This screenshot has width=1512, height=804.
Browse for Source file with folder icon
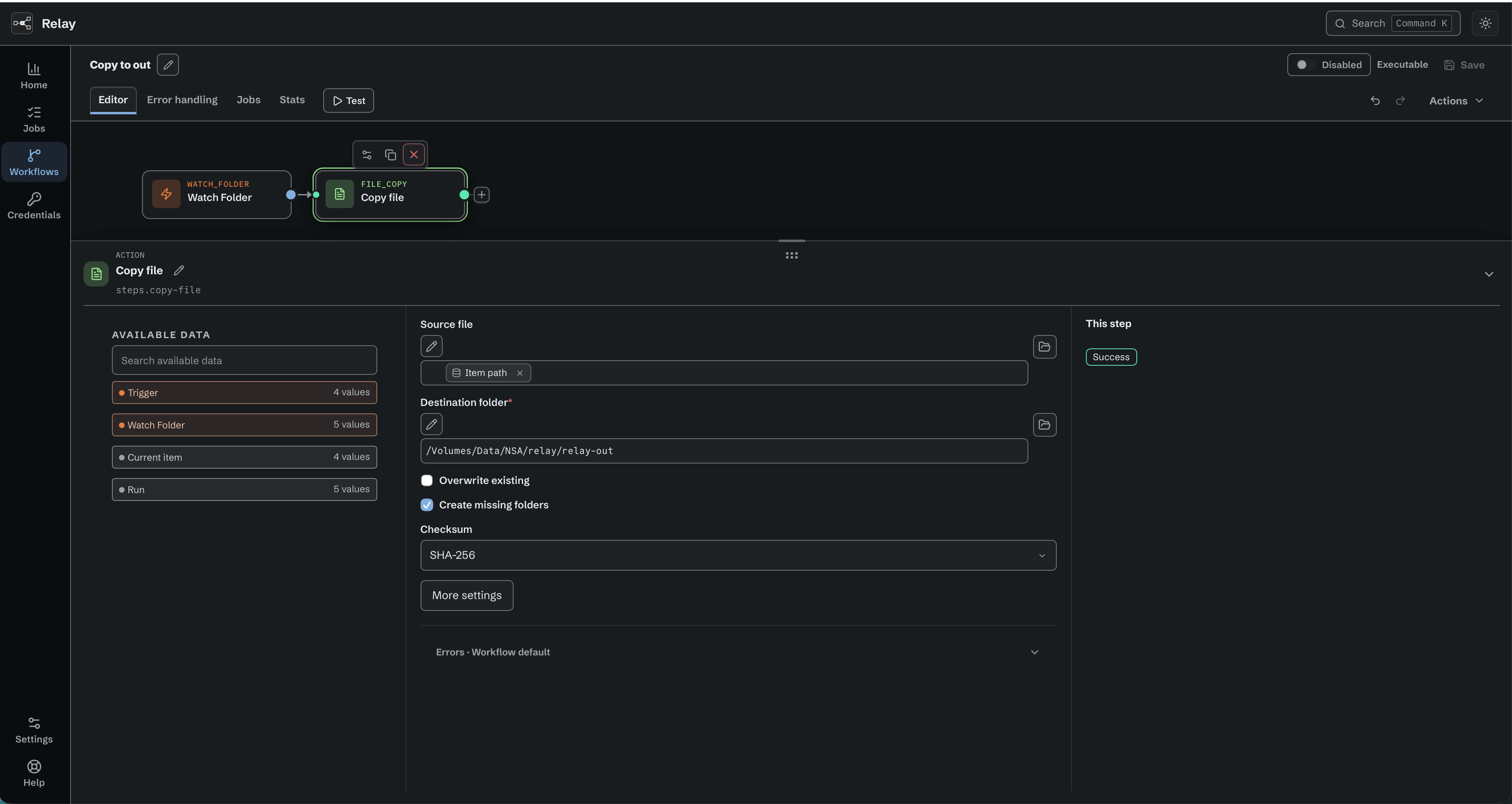1044,347
